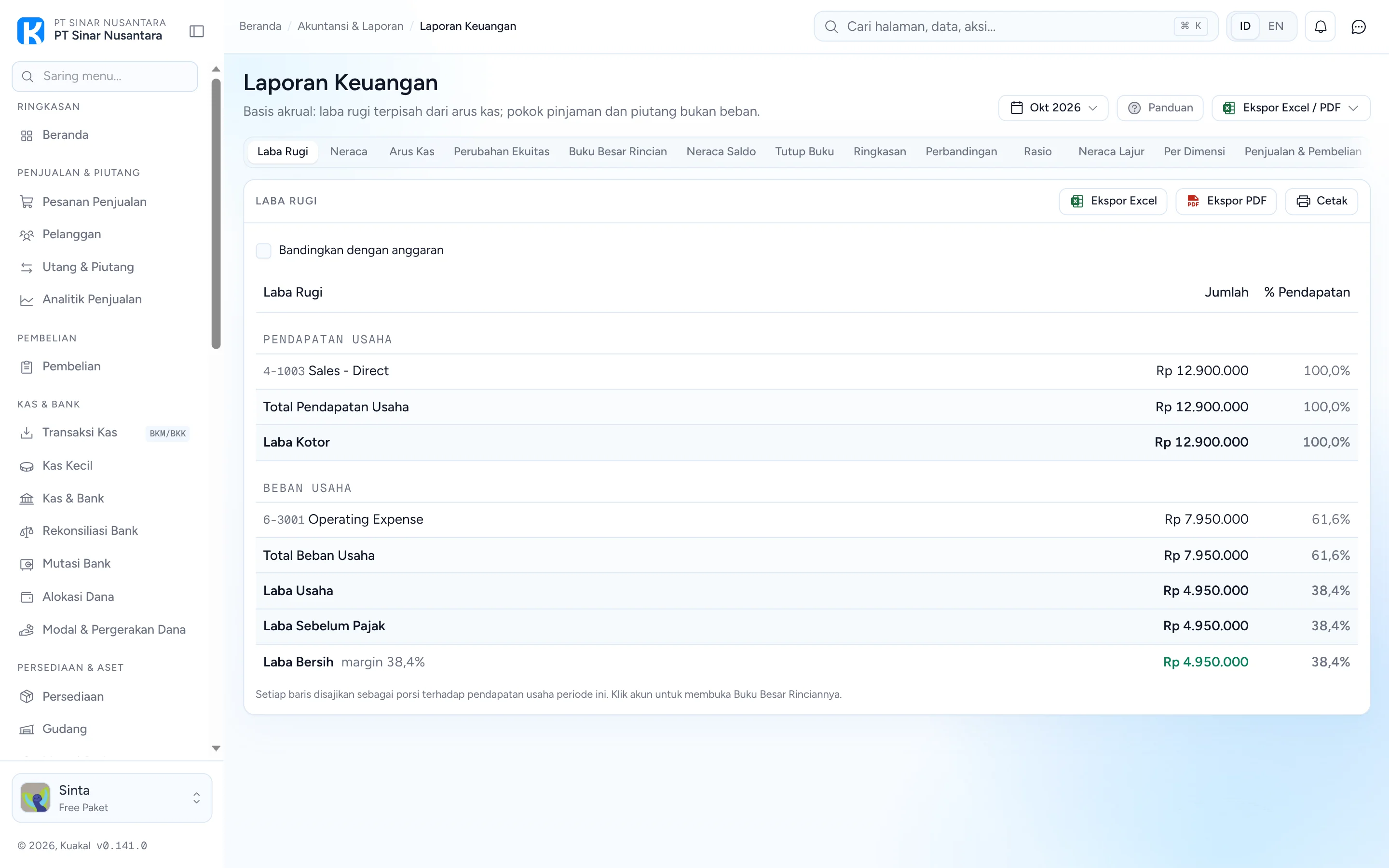Open Analitik Penjualan chart icon
The image size is (1389, 868).
(x=27, y=299)
